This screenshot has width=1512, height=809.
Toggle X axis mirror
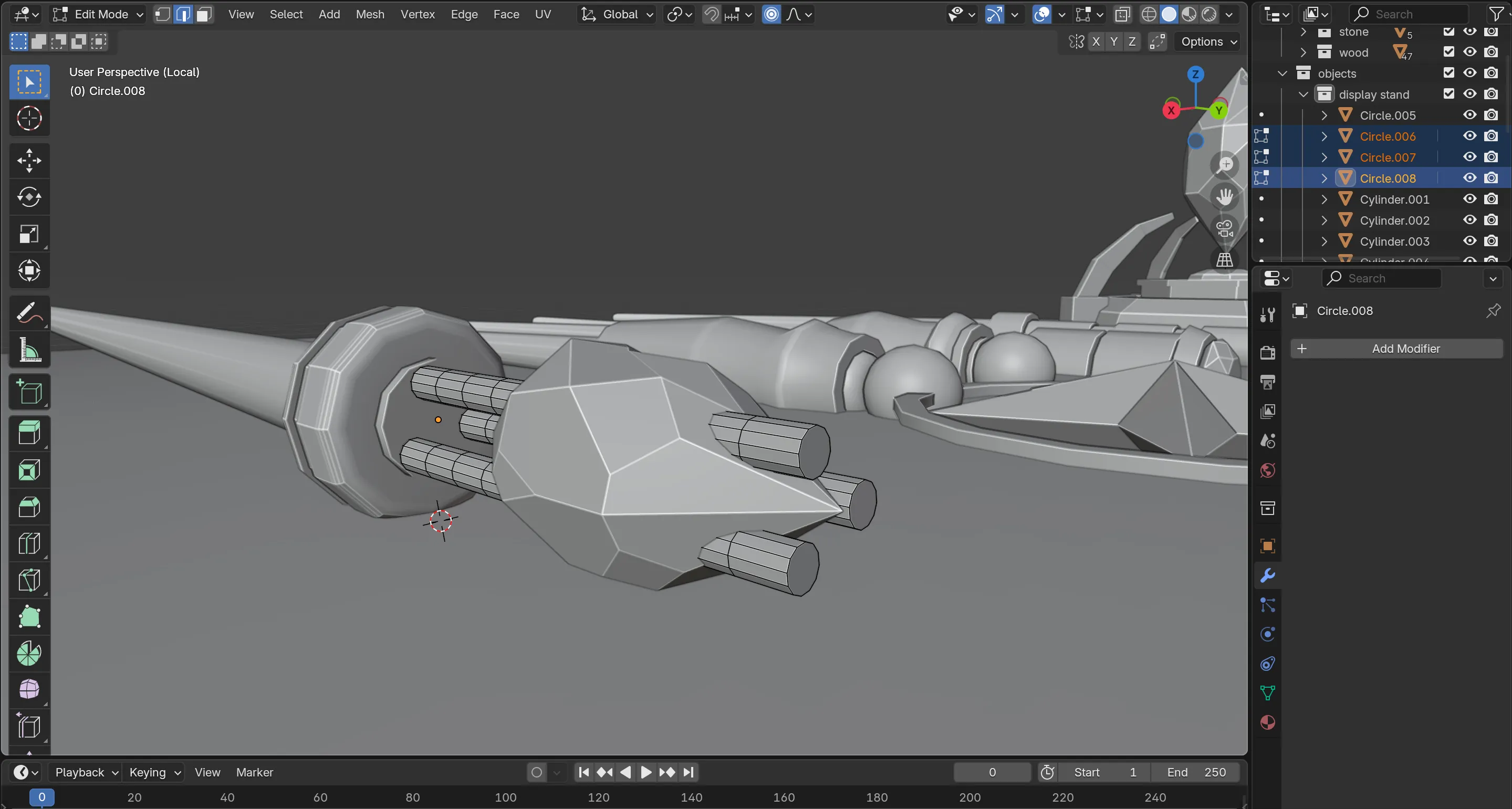point(1096,41)
